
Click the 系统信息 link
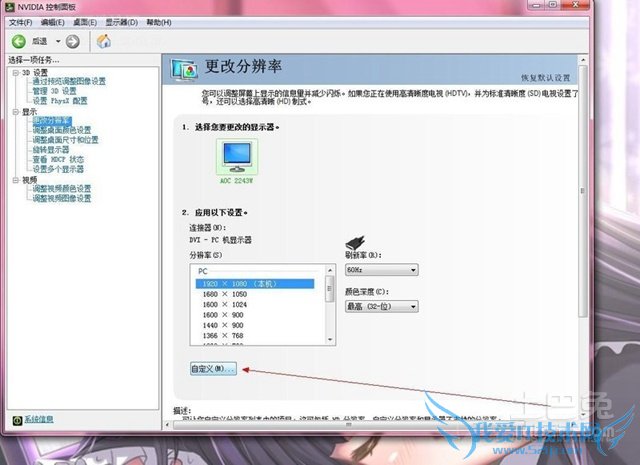39,419
